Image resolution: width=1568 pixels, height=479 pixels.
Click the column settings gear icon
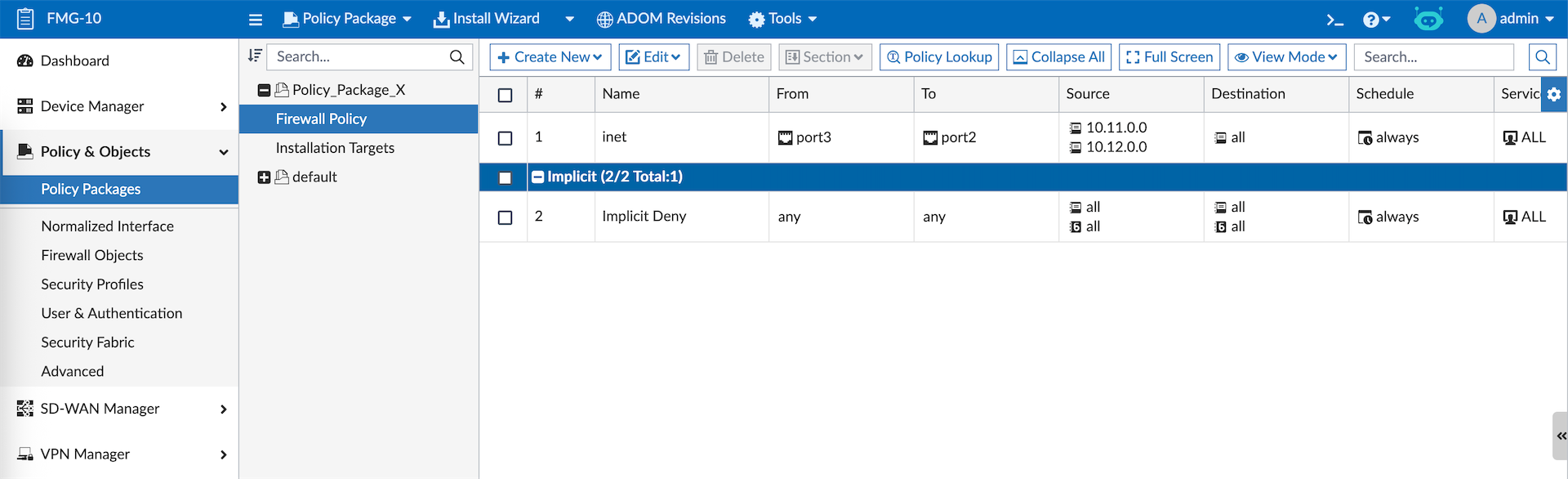pyautogui.click(x=1553, y=95)
